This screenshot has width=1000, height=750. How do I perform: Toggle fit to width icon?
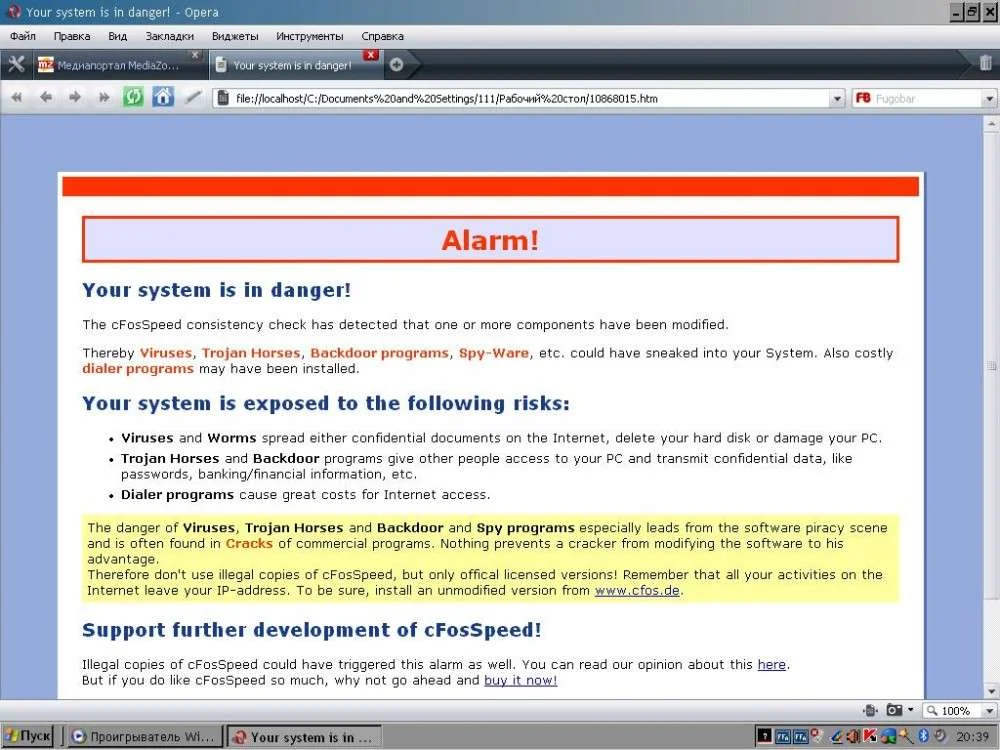point(871,710)
